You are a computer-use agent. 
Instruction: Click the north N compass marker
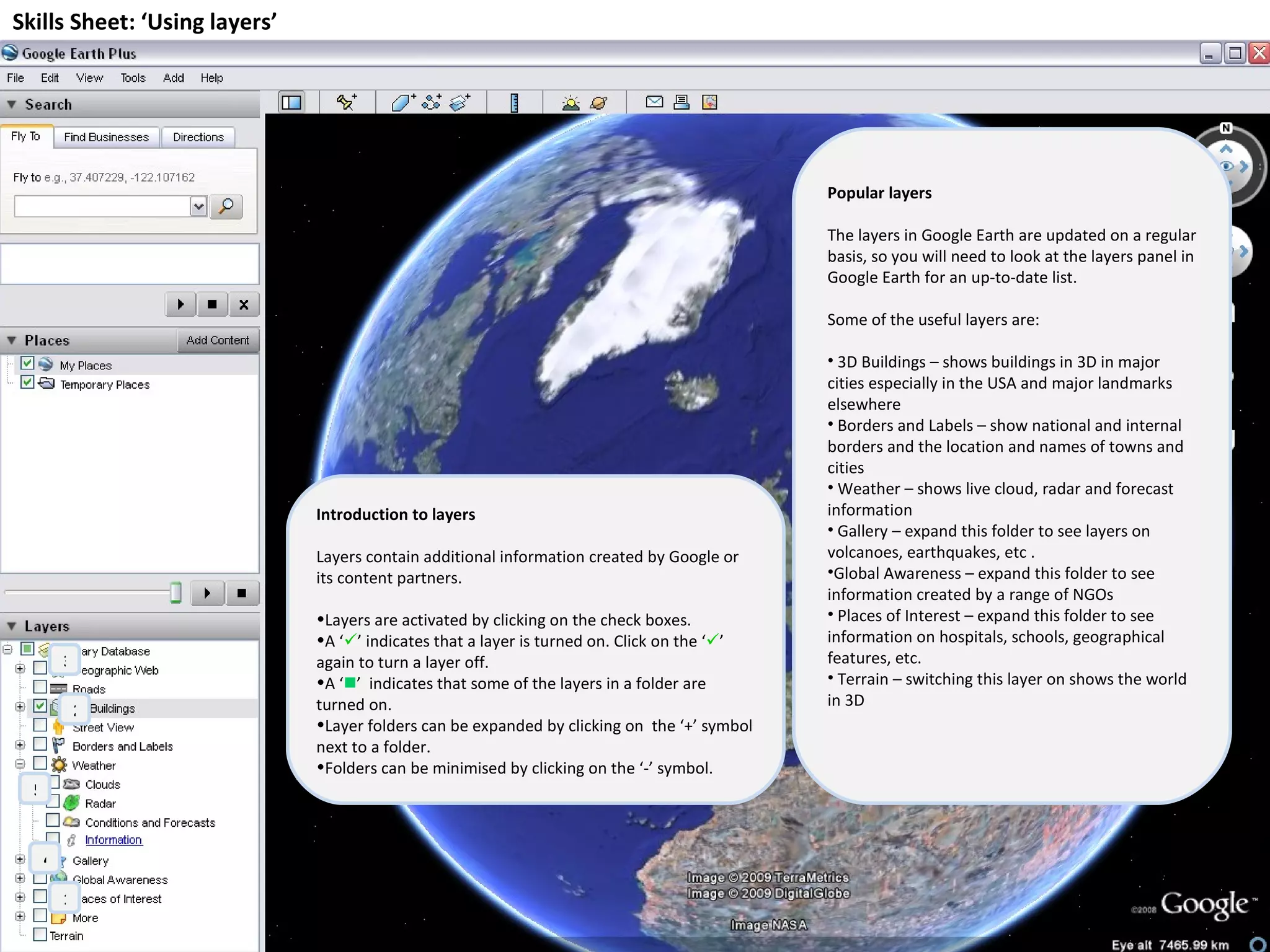1226,128
